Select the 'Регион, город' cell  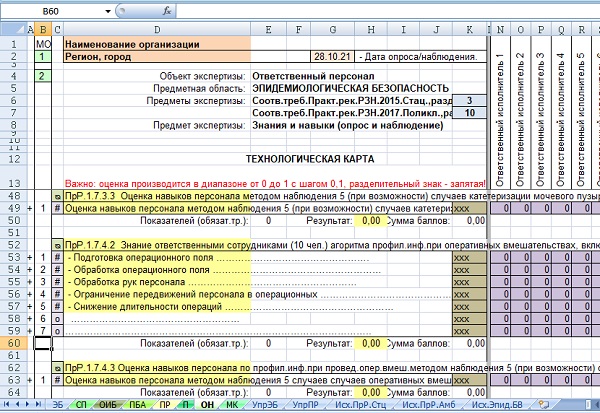pos(157,57)
